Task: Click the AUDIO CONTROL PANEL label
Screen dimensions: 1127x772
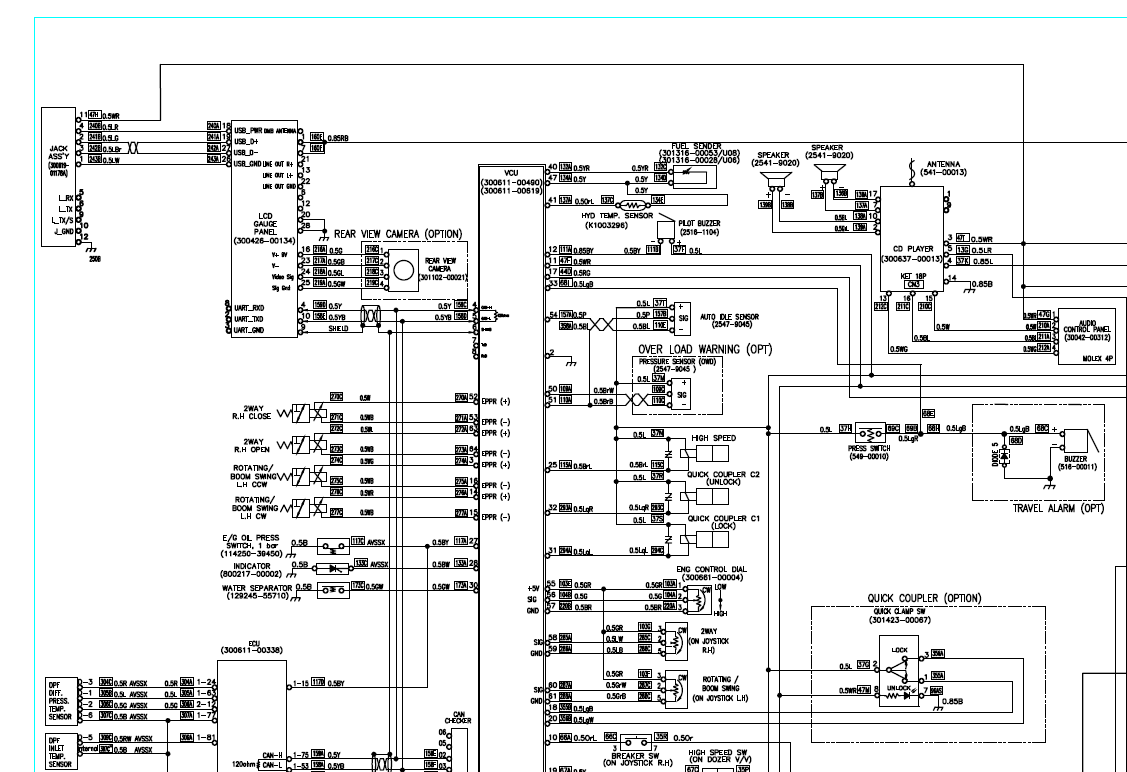Action: tap(1087, 330)
